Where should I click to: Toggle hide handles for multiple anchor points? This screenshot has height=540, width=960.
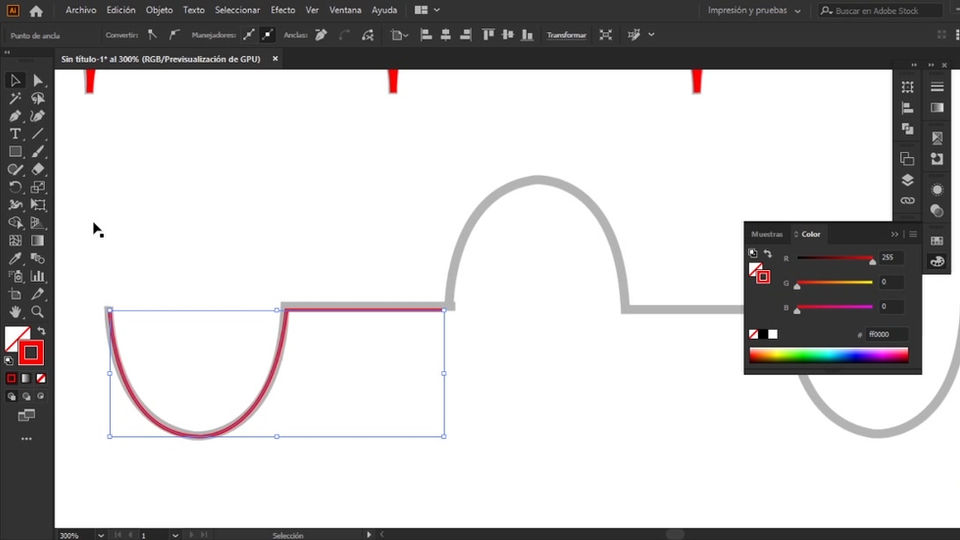pyautogui.click(x=268, y=35)
